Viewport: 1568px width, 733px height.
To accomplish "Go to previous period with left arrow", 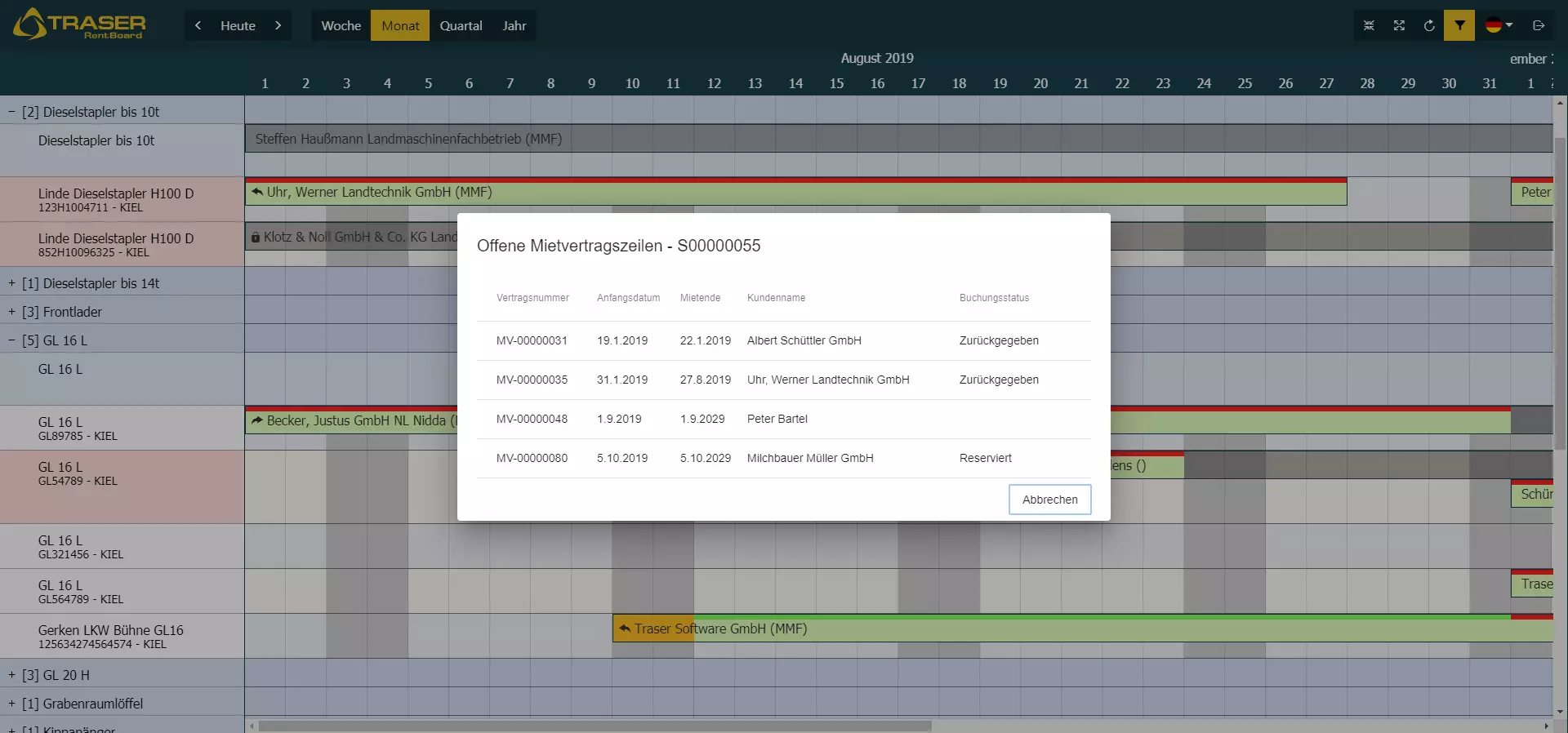I will (x=198, y=25).
